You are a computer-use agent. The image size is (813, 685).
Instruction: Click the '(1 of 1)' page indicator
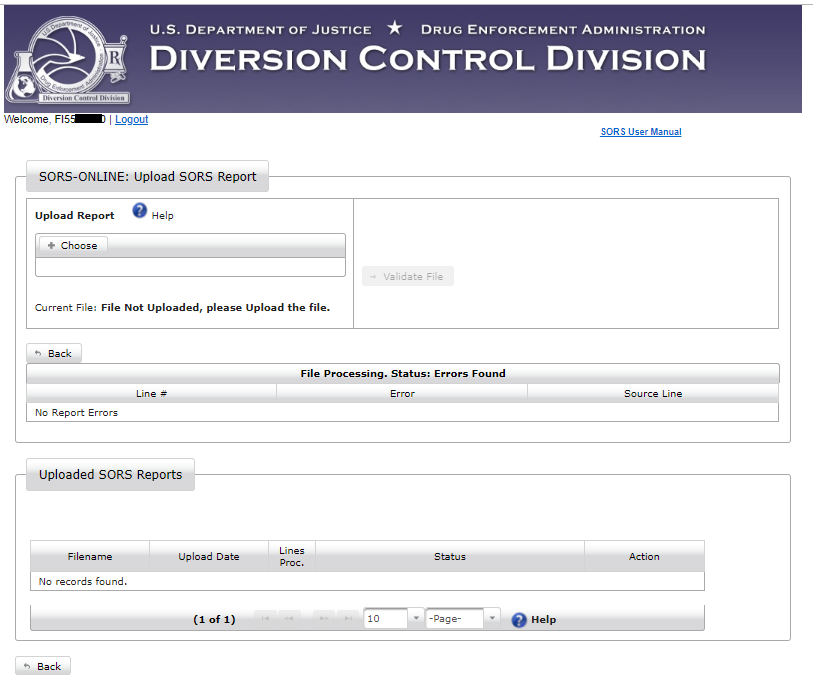pos(214,620)
